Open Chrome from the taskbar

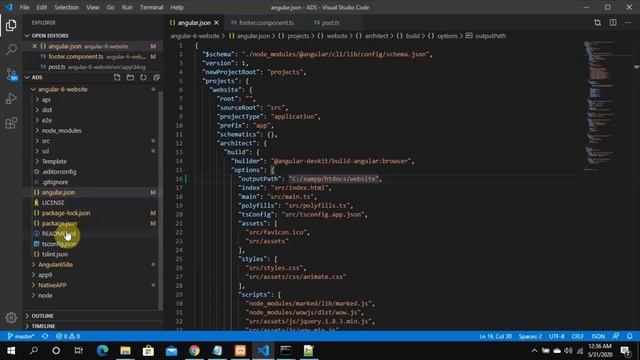pyautogui.click(x=194, y=351)
